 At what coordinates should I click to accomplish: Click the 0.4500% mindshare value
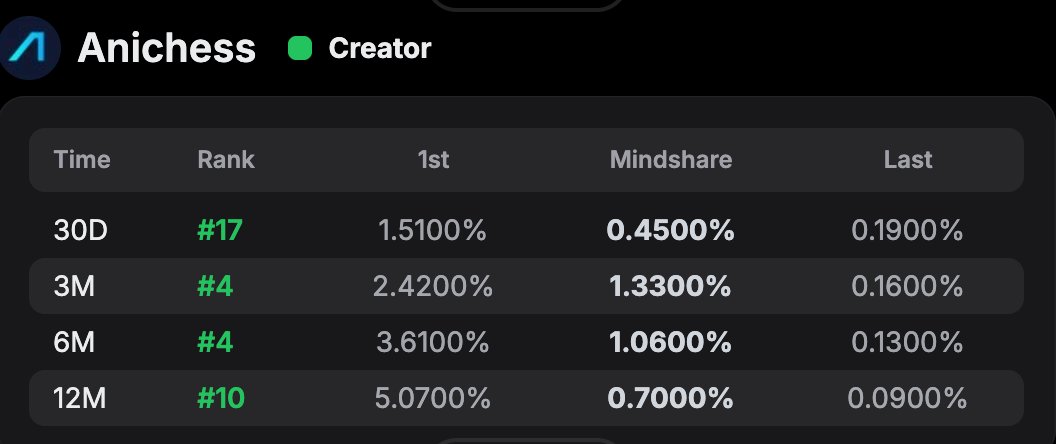[670, 231]
